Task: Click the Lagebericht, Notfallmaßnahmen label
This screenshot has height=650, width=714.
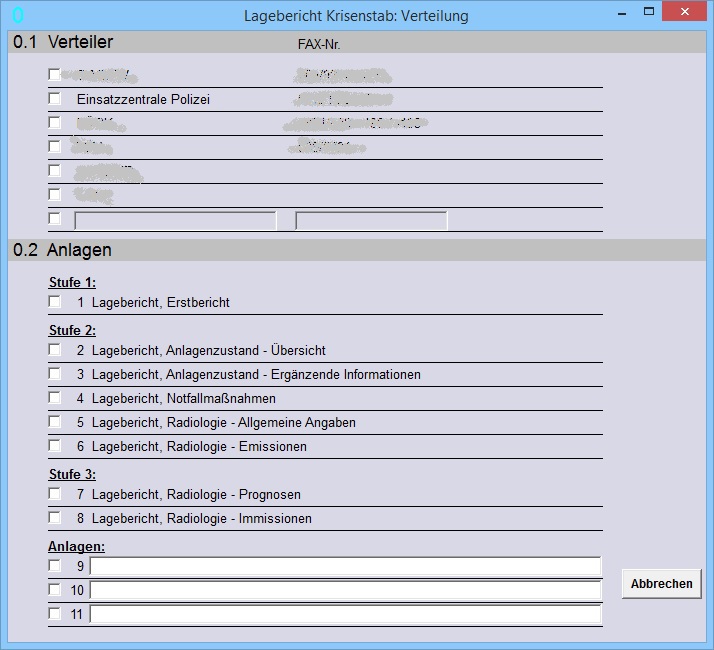Action: click(x=184, y=399)
